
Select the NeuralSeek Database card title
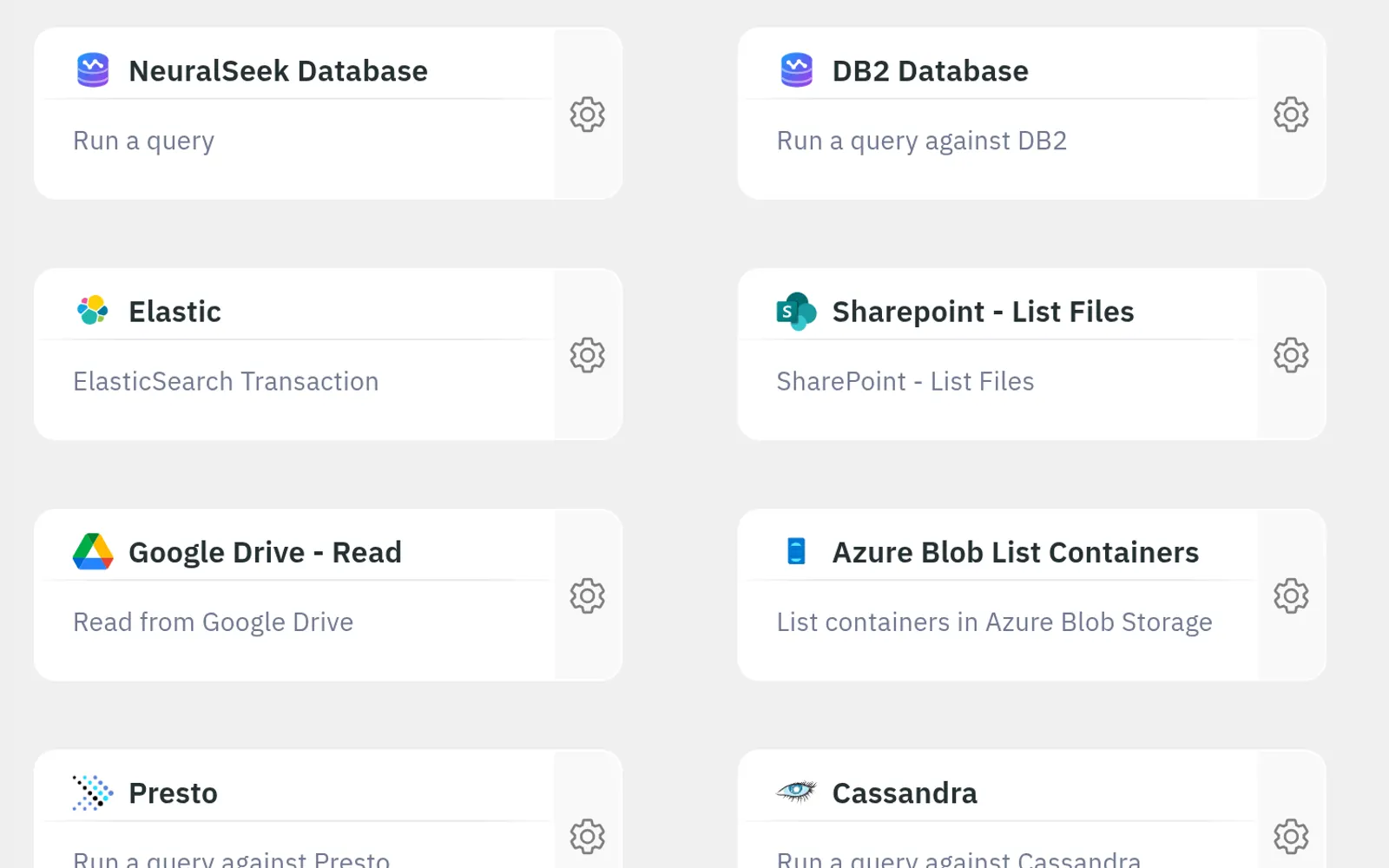coord(278,71)
